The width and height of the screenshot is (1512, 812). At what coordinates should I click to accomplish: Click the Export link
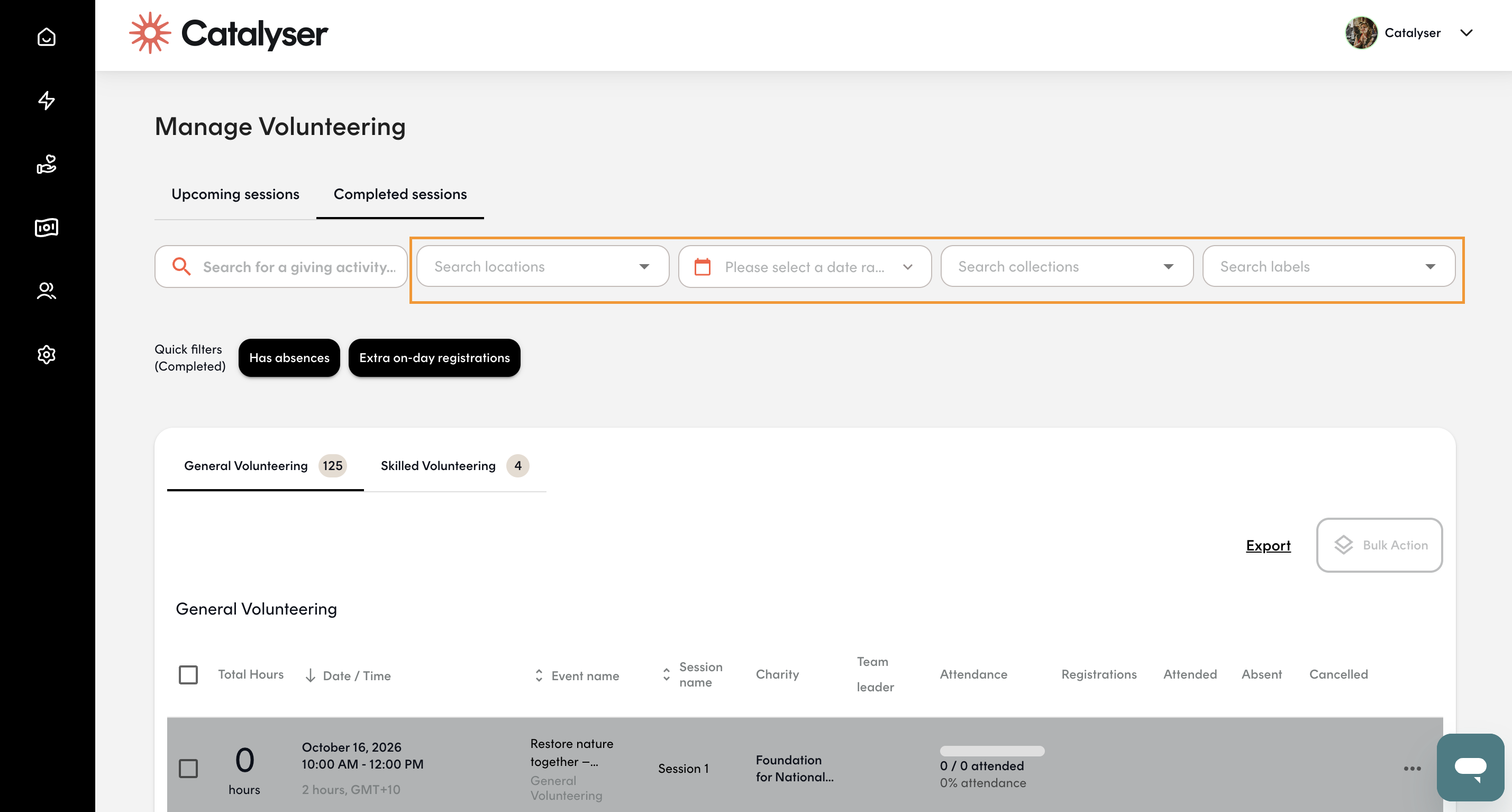pyautogui.click(x=1269, y=545)
